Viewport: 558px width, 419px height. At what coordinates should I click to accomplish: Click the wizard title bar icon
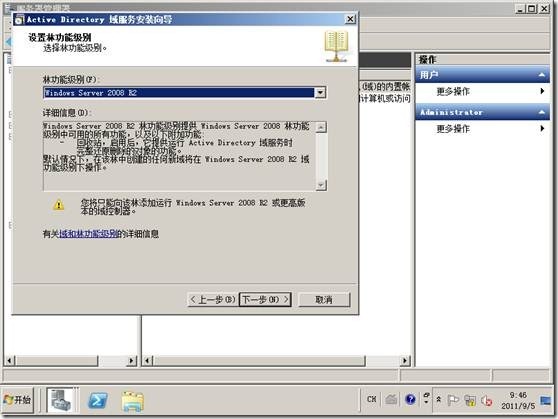19,20
